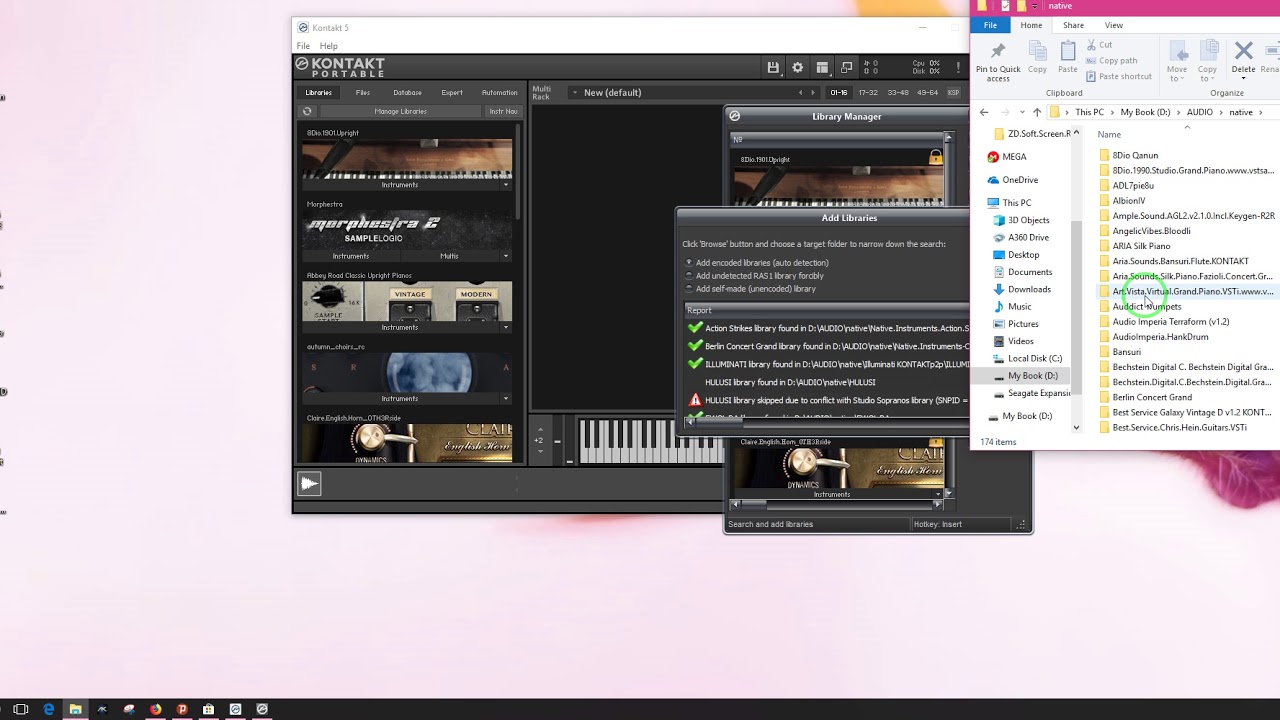Select 'ARIA Silk Piano' folder in Explorer
This screenshot has height=720, width=1280.
1141,246
